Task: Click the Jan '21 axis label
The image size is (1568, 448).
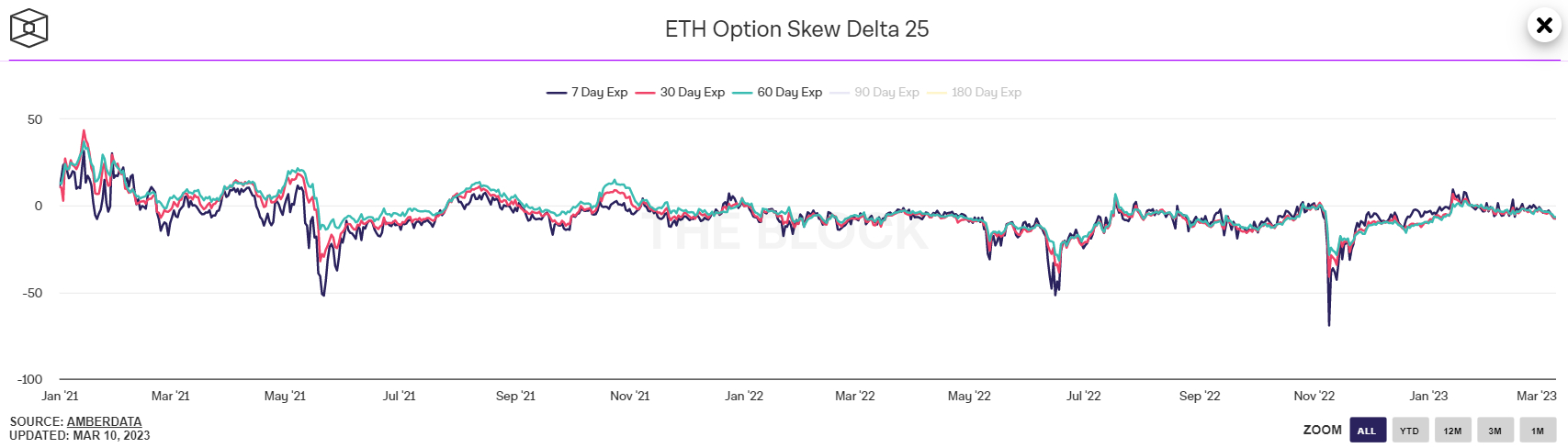Action: click(61, 397)
